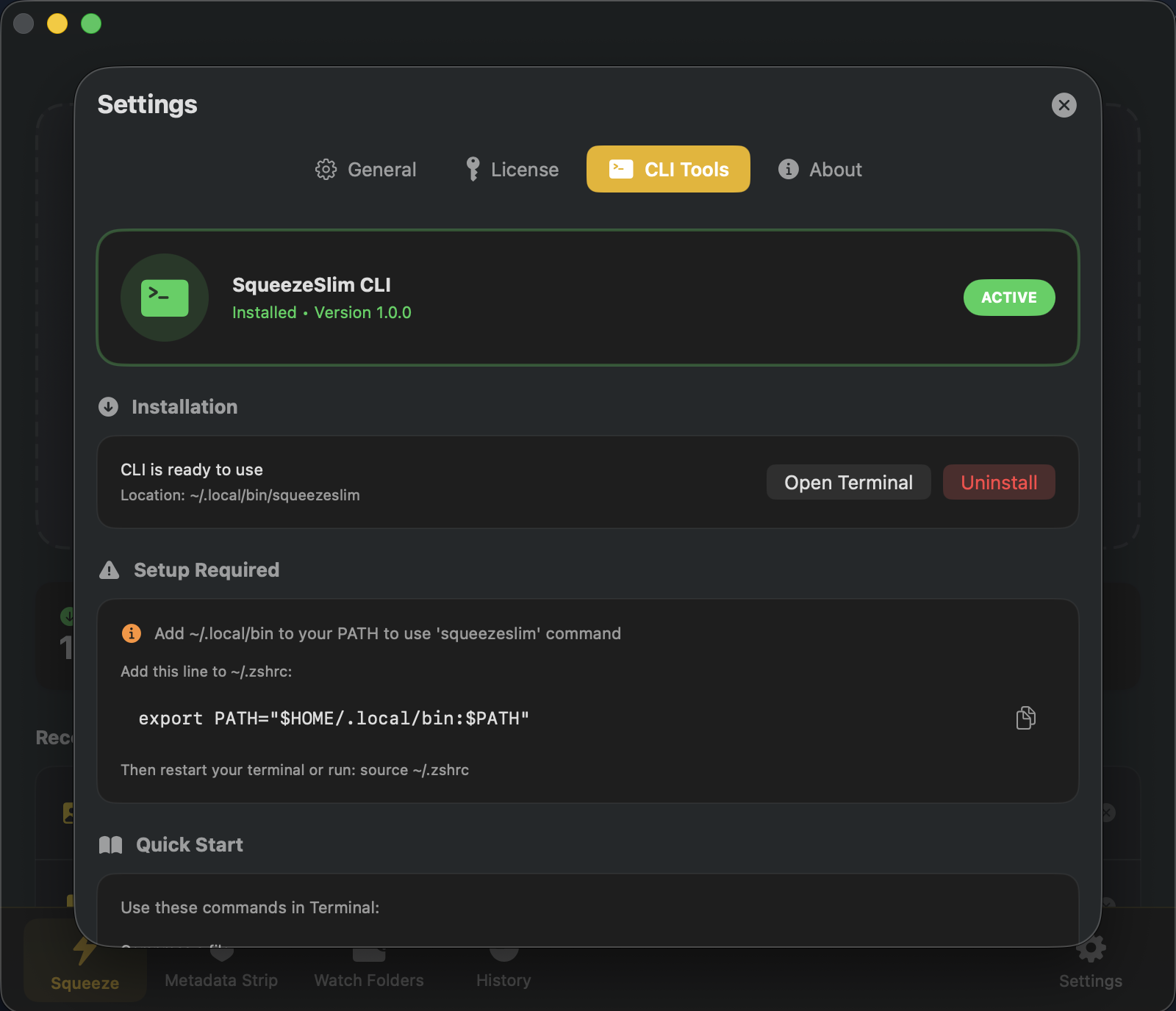1176x1011 pixels.
Task: Switch to the General settings tab
Action: [365, 169]
